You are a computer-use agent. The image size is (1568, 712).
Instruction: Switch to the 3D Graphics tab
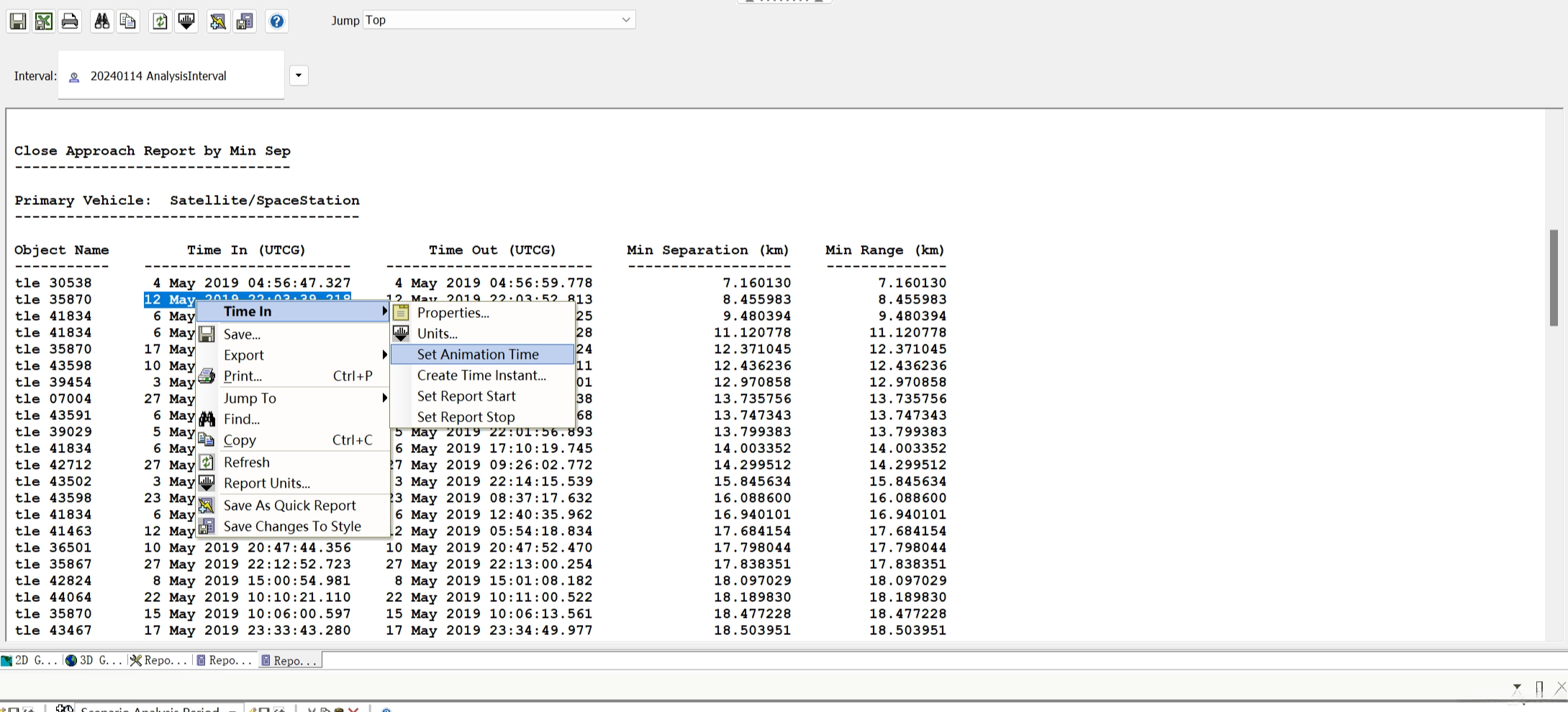(x=94, y=660)
